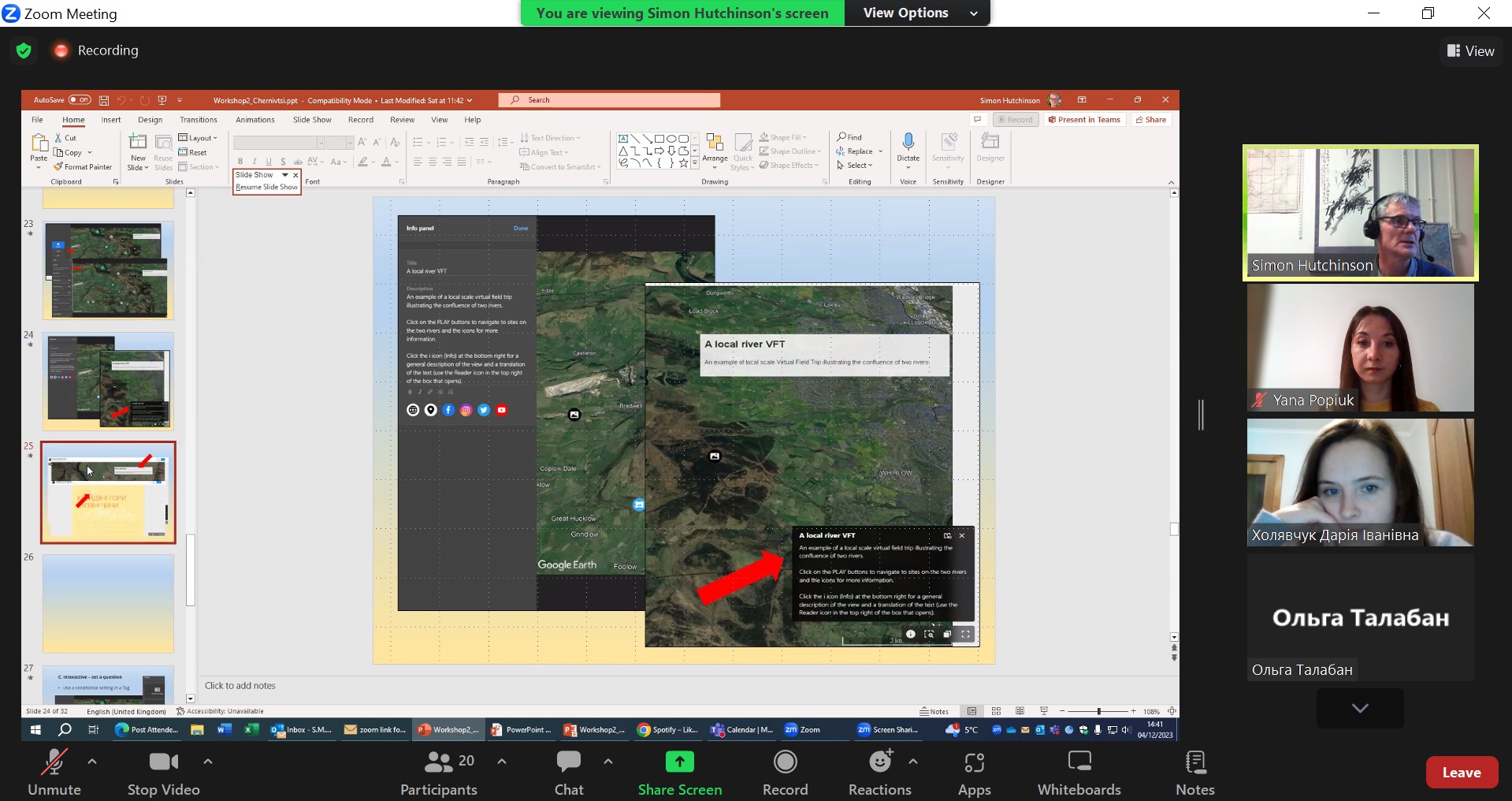
Task: Switch to the Design tab
Action: pos(150,120)
